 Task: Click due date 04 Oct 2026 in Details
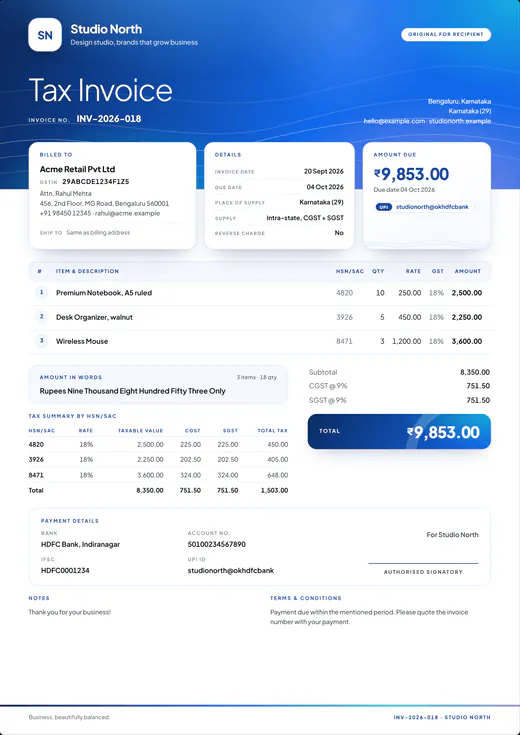(x=325, y=187)
